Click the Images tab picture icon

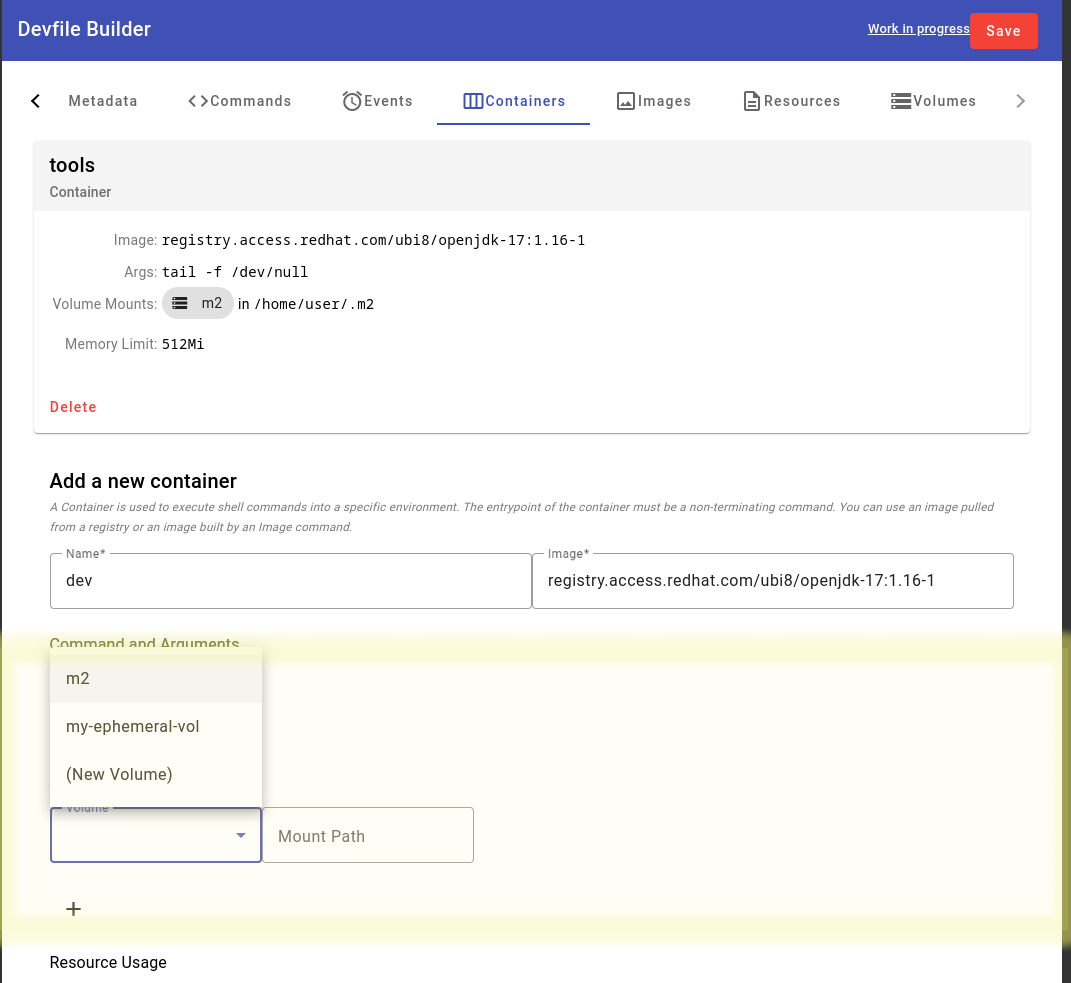(626, 101)
